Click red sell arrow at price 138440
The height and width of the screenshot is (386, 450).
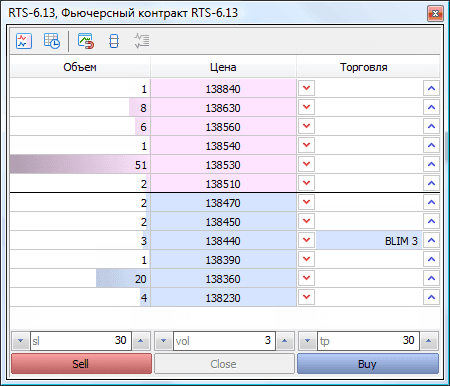(x=306, y=240)
